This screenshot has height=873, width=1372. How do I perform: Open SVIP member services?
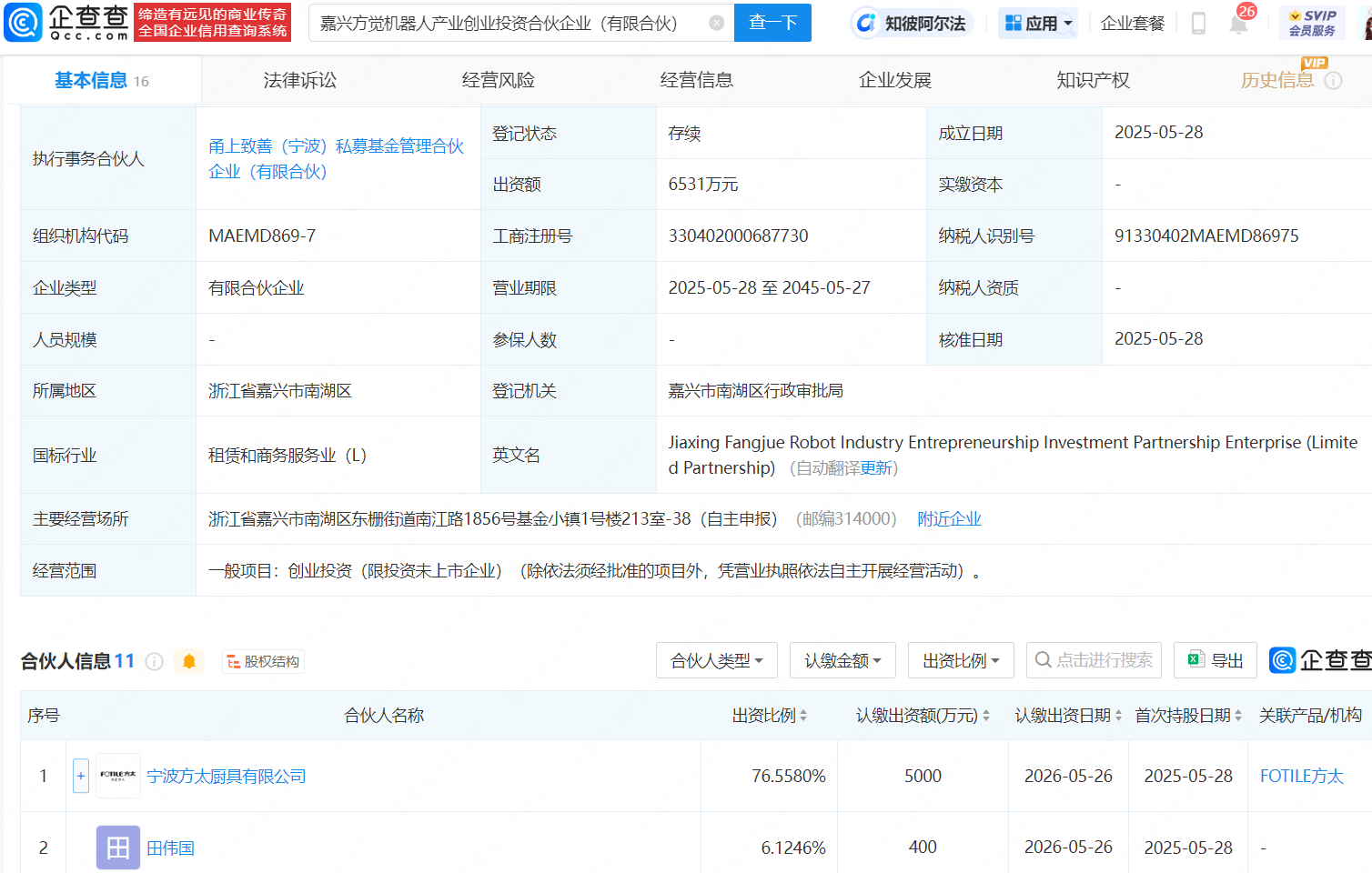point(1312,23)
